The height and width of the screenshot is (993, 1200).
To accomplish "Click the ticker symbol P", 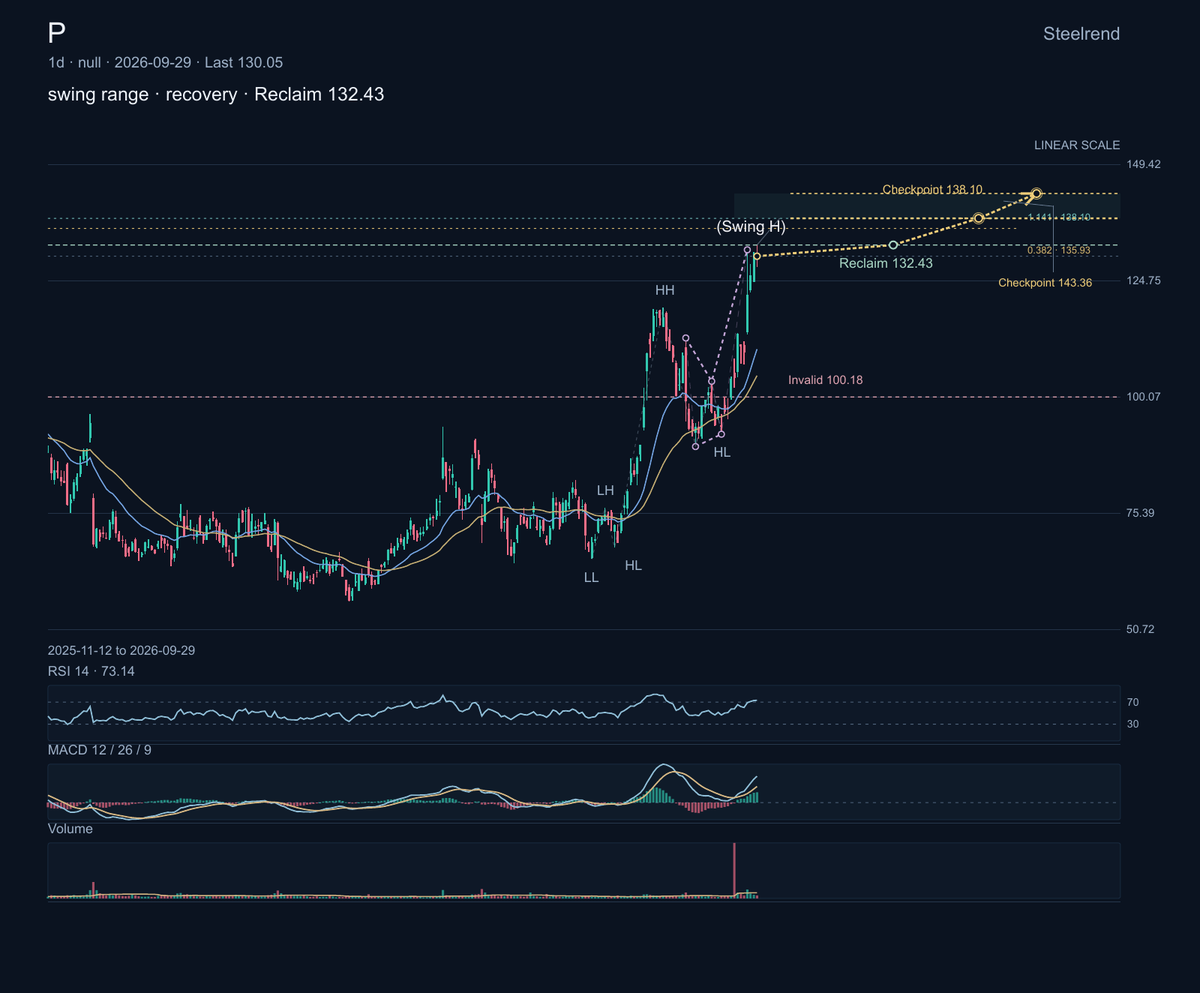I will tap(56, 33).
